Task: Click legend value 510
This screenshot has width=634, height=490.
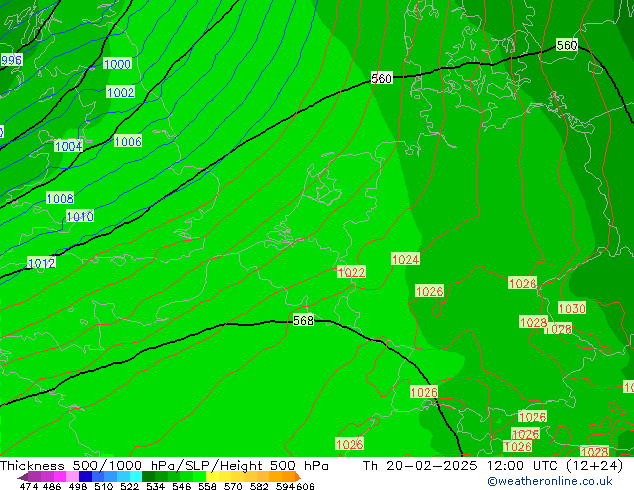Action: (x=104, y=486)
